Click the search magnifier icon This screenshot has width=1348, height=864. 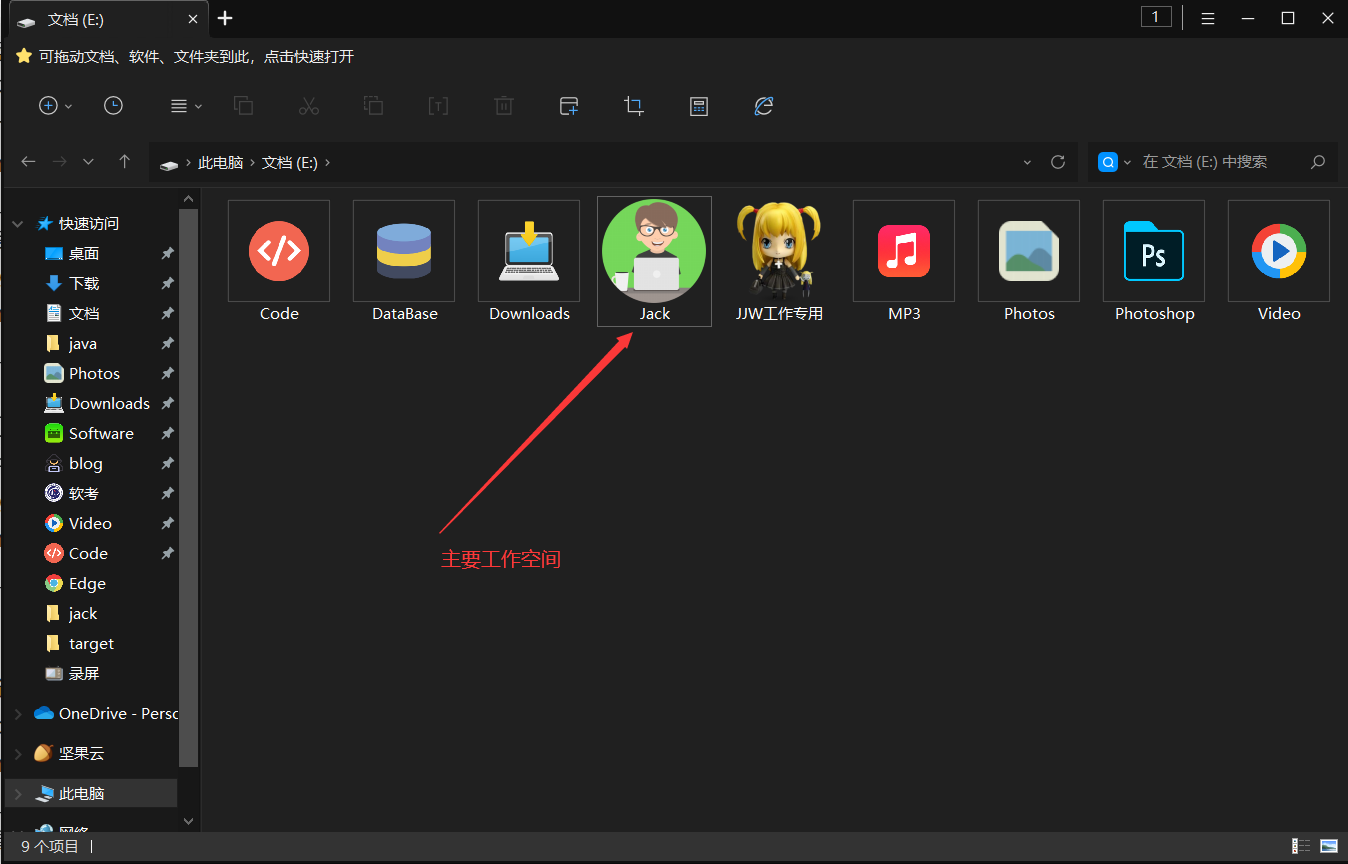(x=1317, y=162)
